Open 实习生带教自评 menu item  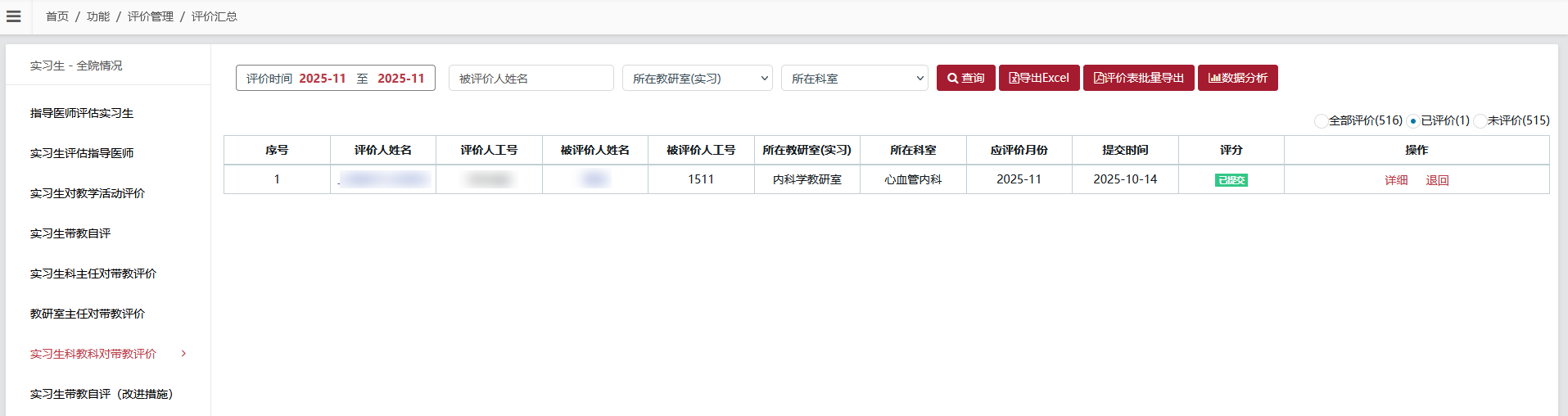pyautogui.click(x=70, y=233)
